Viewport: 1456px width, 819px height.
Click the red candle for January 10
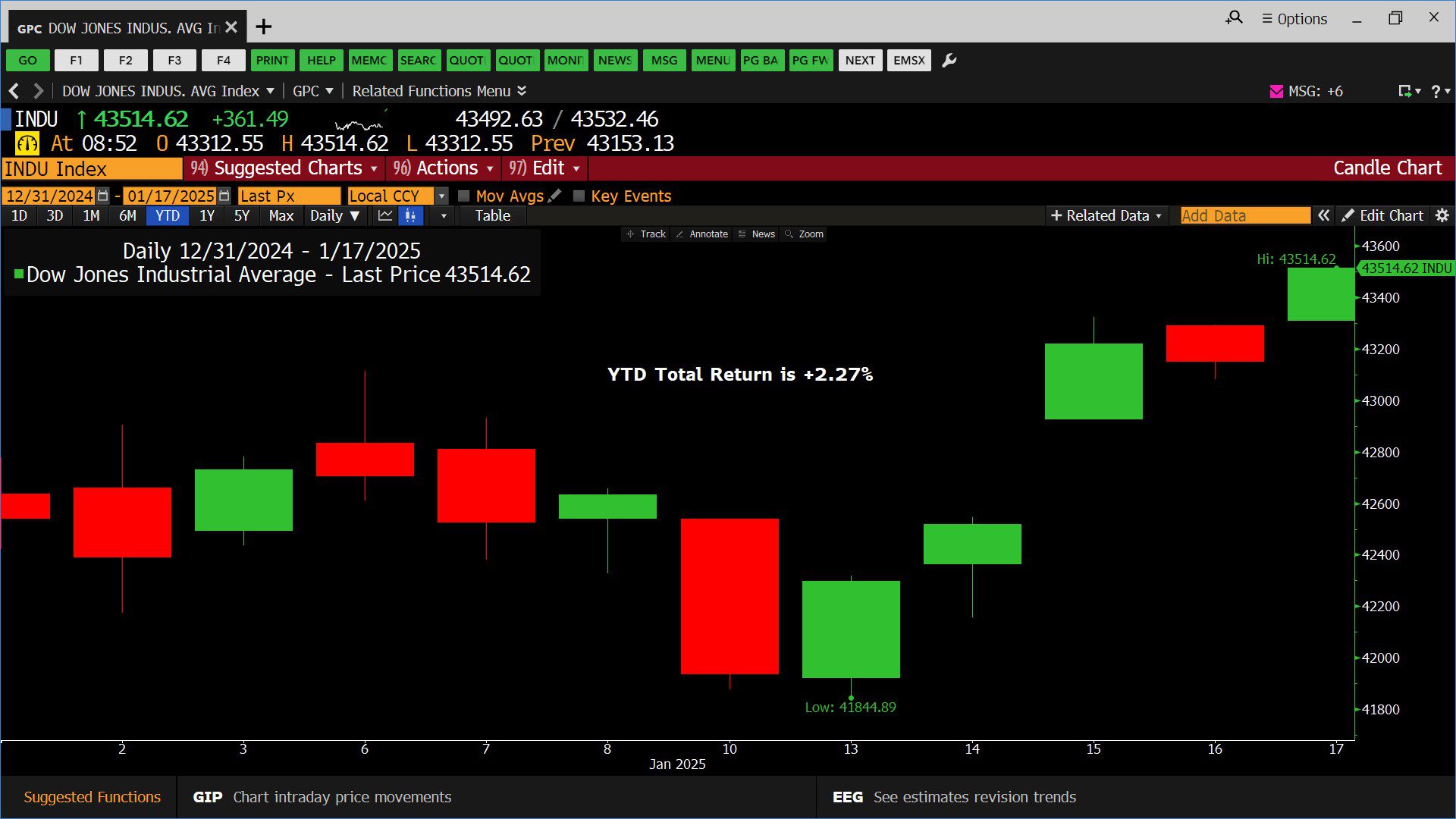pyautogui.click(x=730, y=596)
